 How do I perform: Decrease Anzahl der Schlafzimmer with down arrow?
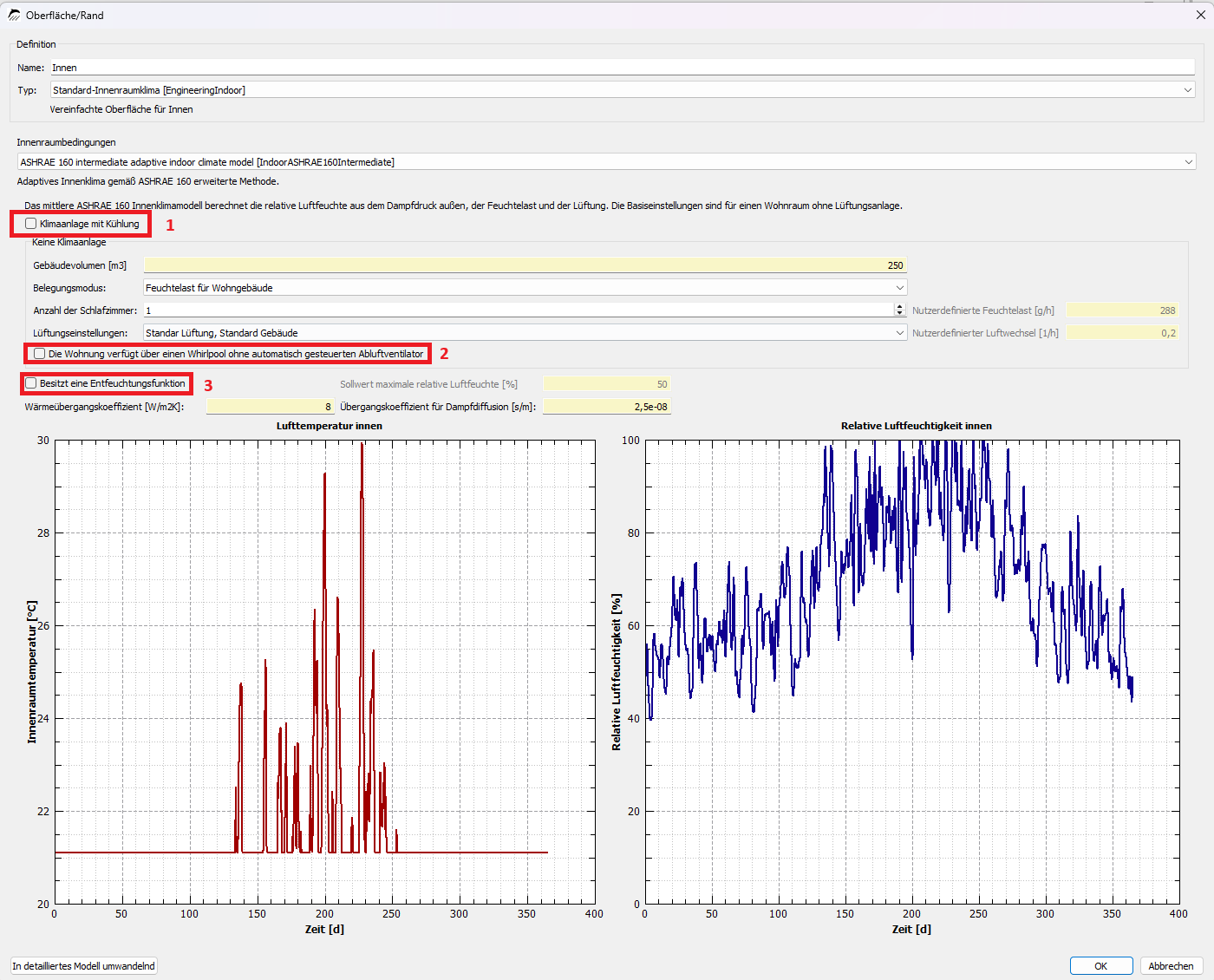tap(899, 314)
